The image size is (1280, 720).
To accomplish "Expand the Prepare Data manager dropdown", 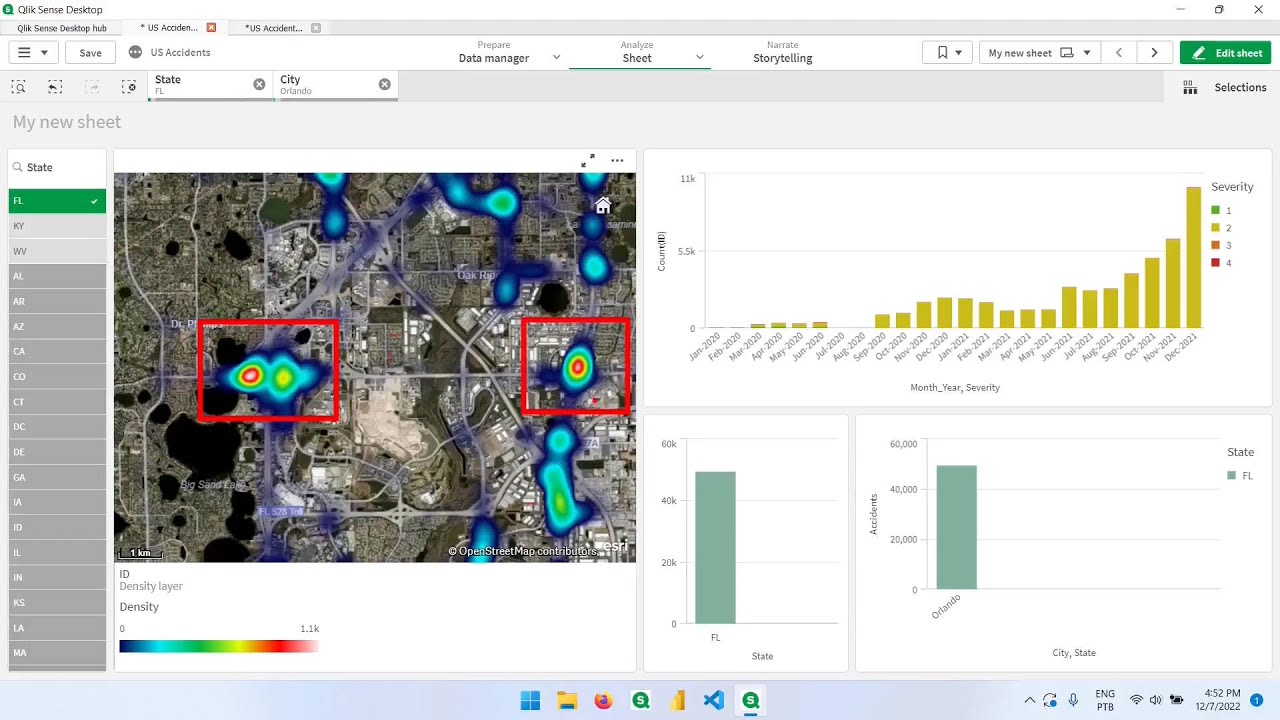I will (x=557, y=58).
